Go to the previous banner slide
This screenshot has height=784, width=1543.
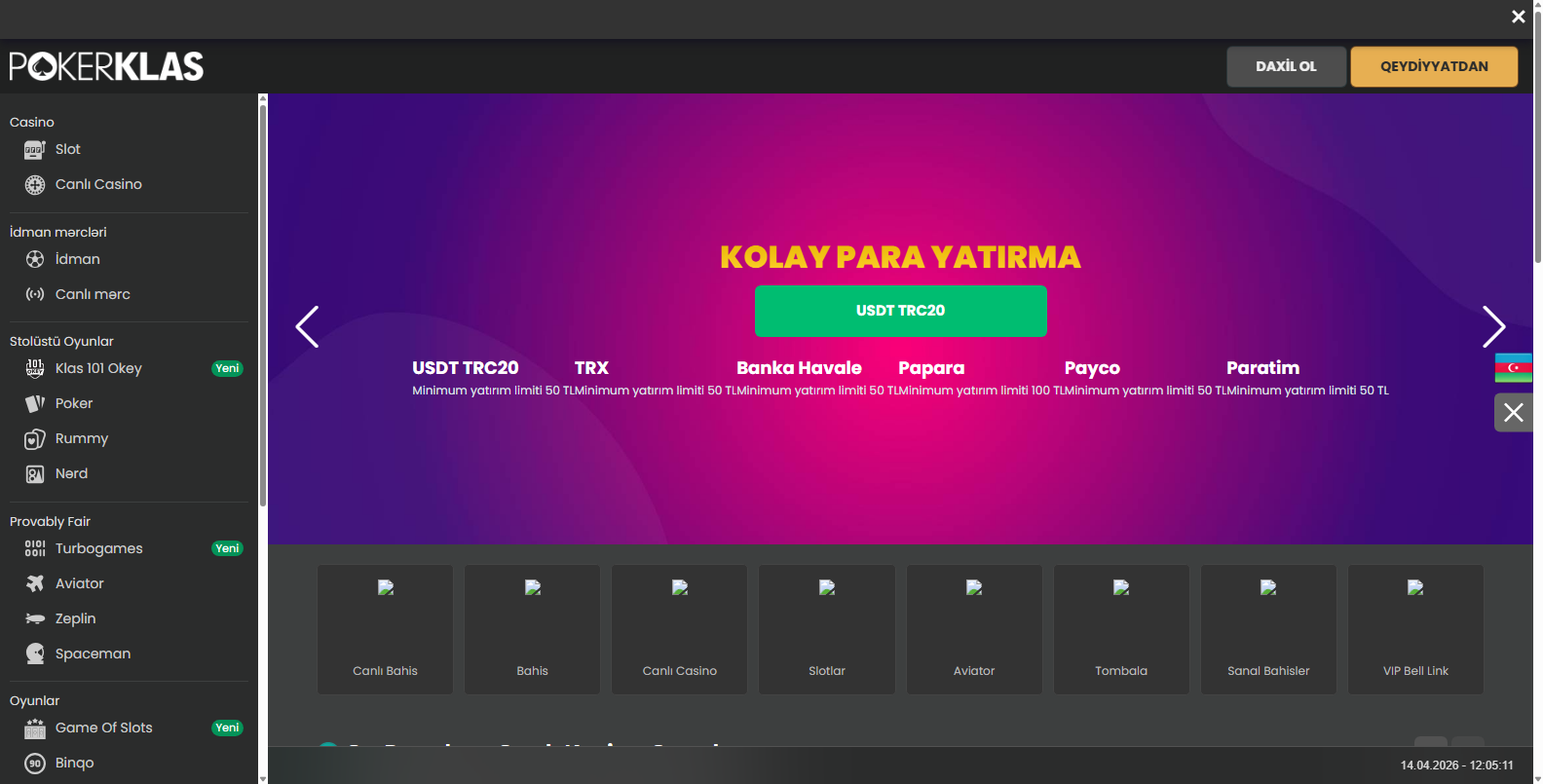tap(307, 326)
